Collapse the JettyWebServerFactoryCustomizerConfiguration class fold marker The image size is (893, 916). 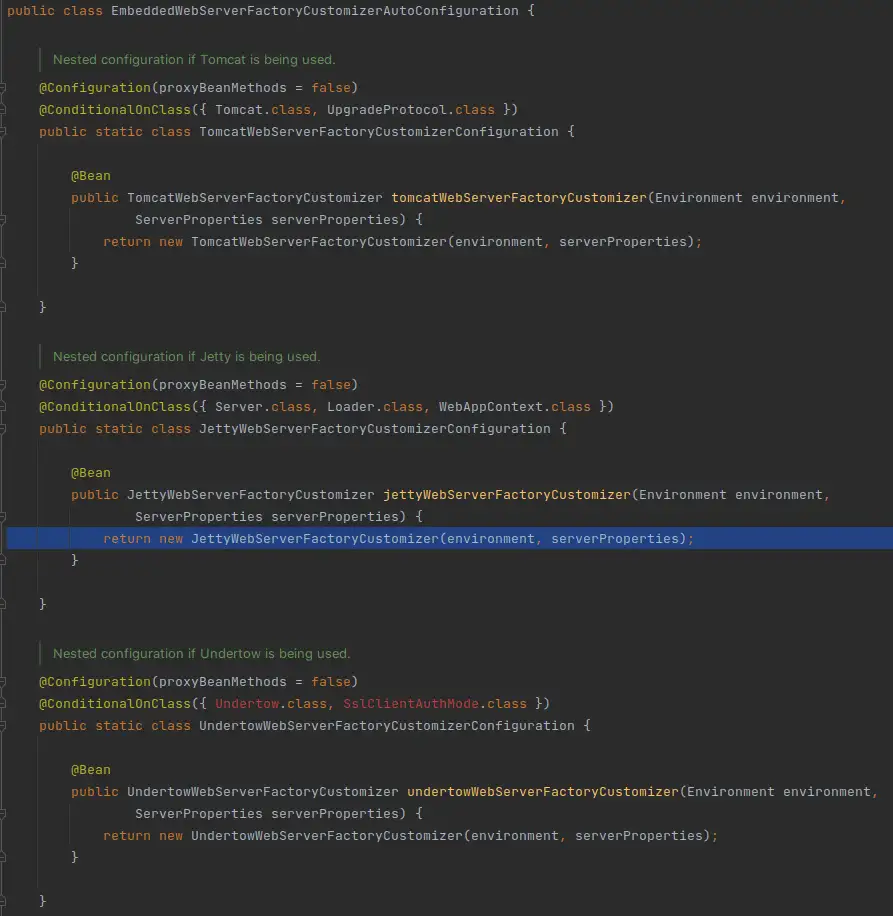click(x=3, y=429)
